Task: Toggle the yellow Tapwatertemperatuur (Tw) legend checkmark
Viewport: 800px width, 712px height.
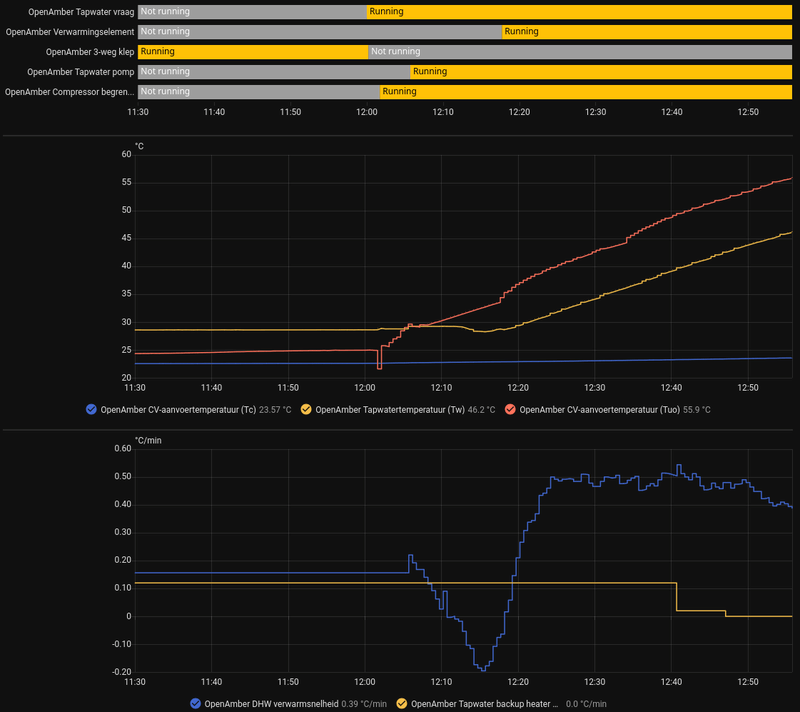Action: pyautogui.click(x=306, y=410)
